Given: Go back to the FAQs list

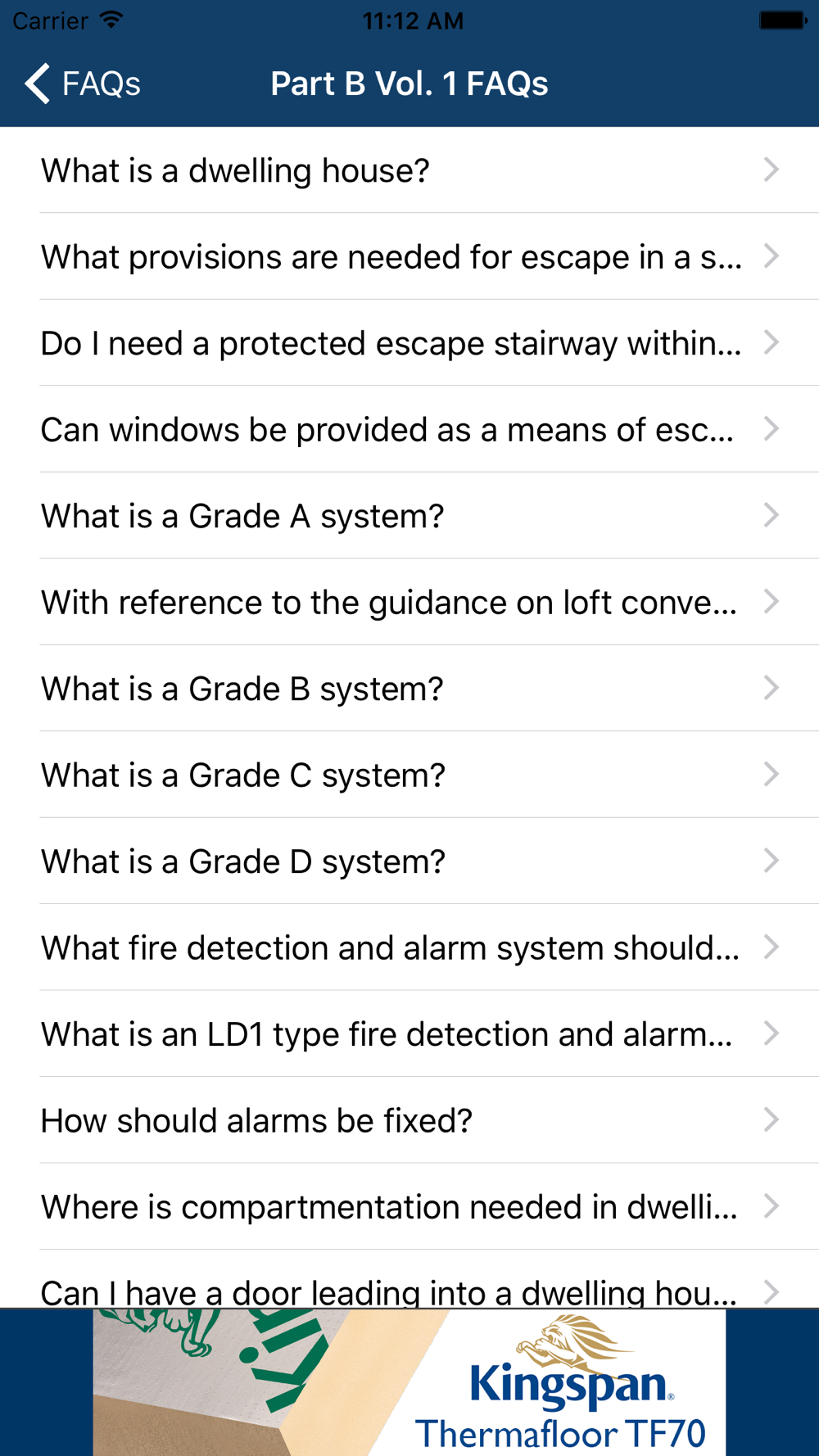Looking at the screenshot, I should [x=82, y=84].
